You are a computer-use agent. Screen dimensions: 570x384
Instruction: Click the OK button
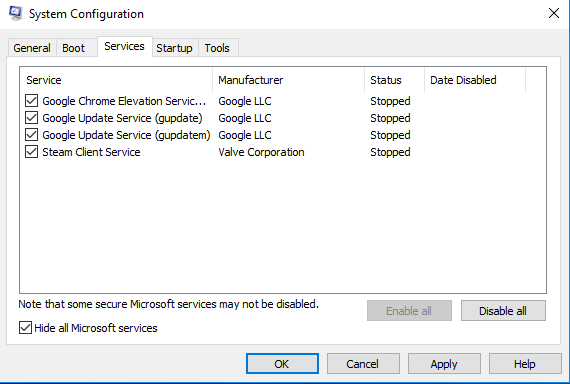point(282,364)
